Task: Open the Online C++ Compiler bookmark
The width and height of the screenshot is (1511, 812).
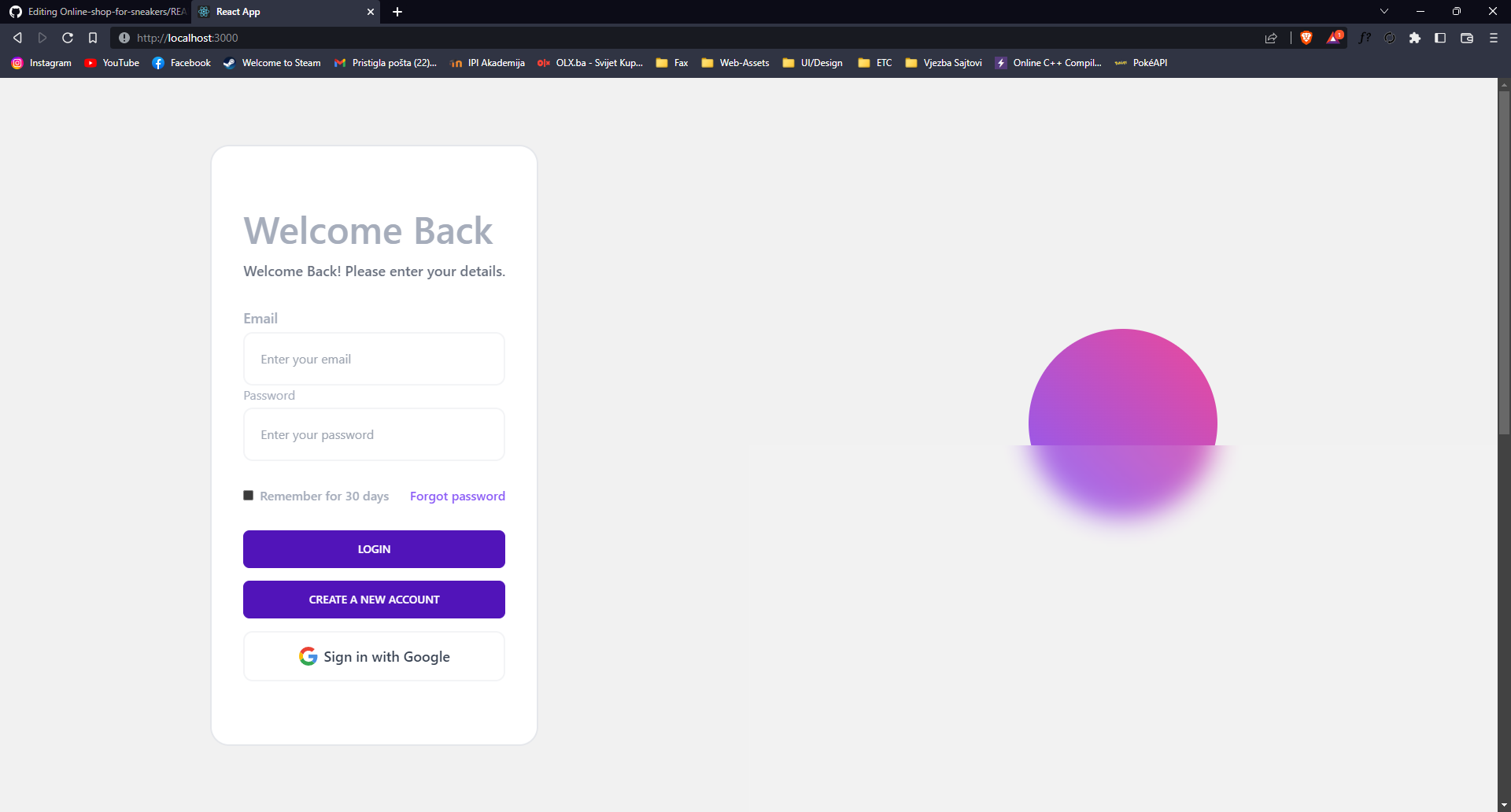Action: pos(1048,63)
